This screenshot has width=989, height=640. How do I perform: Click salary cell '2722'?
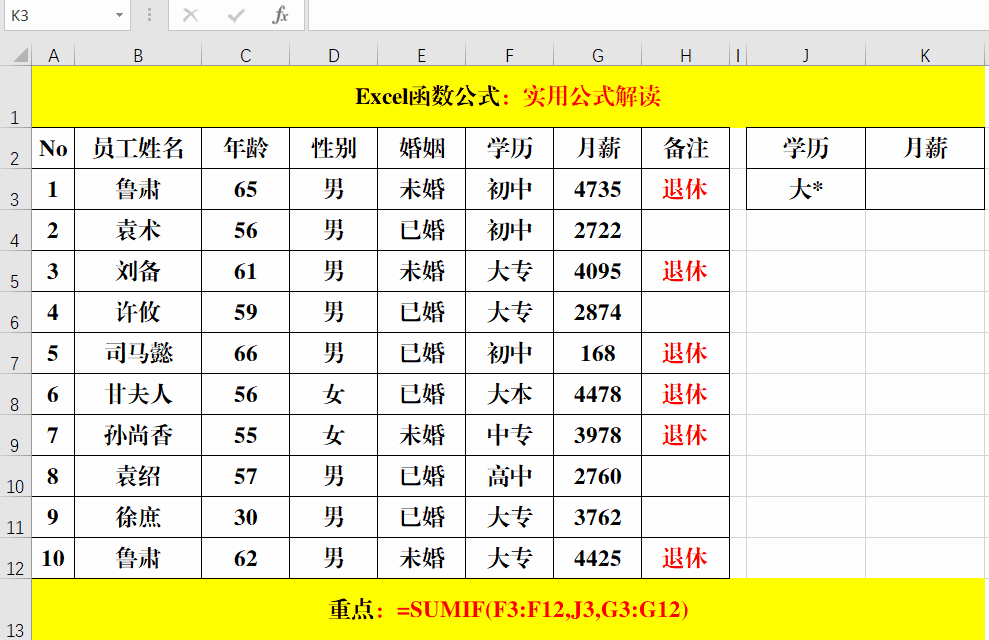pyautogui.click(x=597, y=230)
